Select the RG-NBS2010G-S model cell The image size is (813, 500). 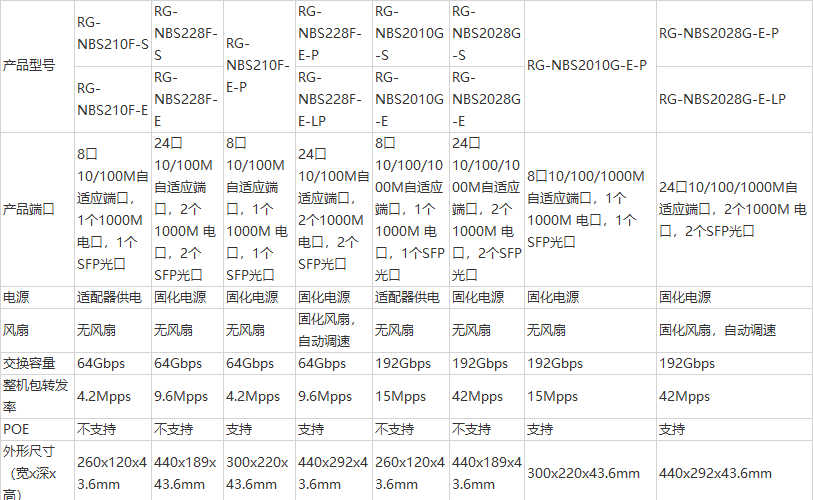point(409,33)
